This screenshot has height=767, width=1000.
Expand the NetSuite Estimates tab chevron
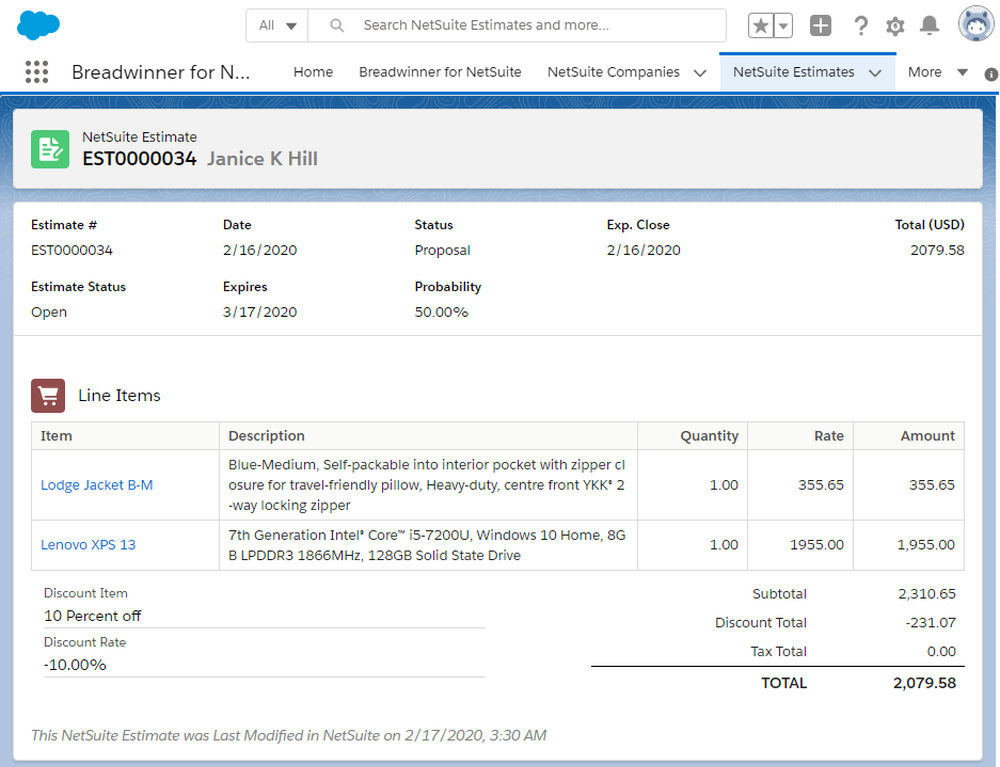pos(875,73)
